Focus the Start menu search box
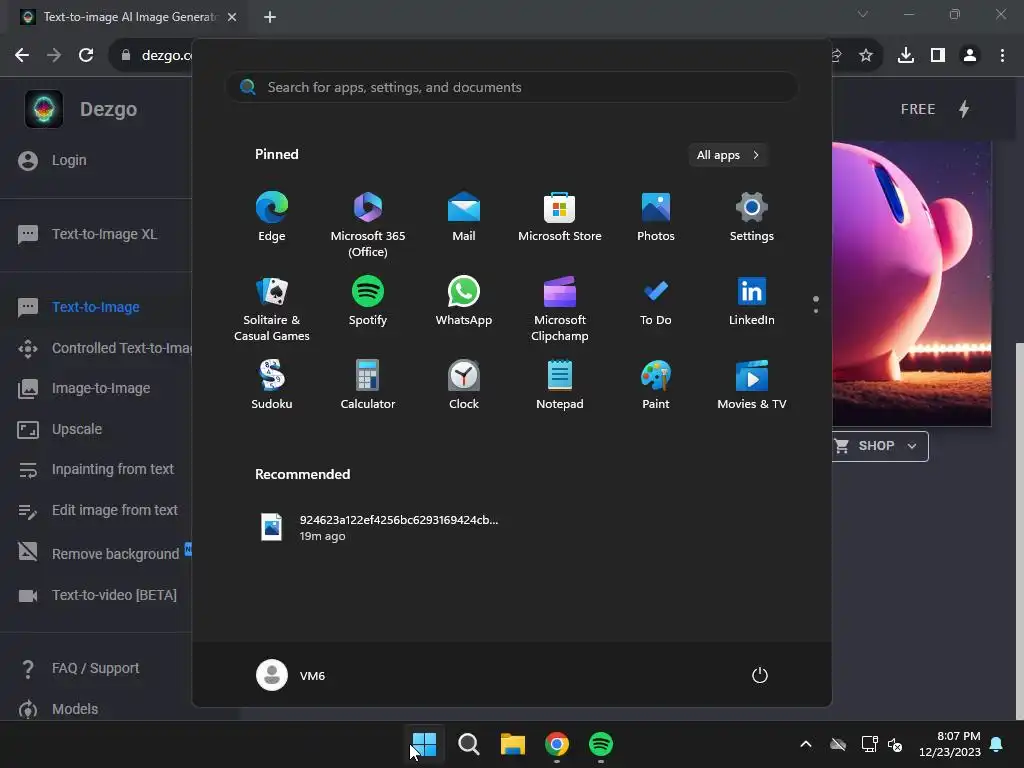The width and height of the screenshot is (1024, 768). 512,87
